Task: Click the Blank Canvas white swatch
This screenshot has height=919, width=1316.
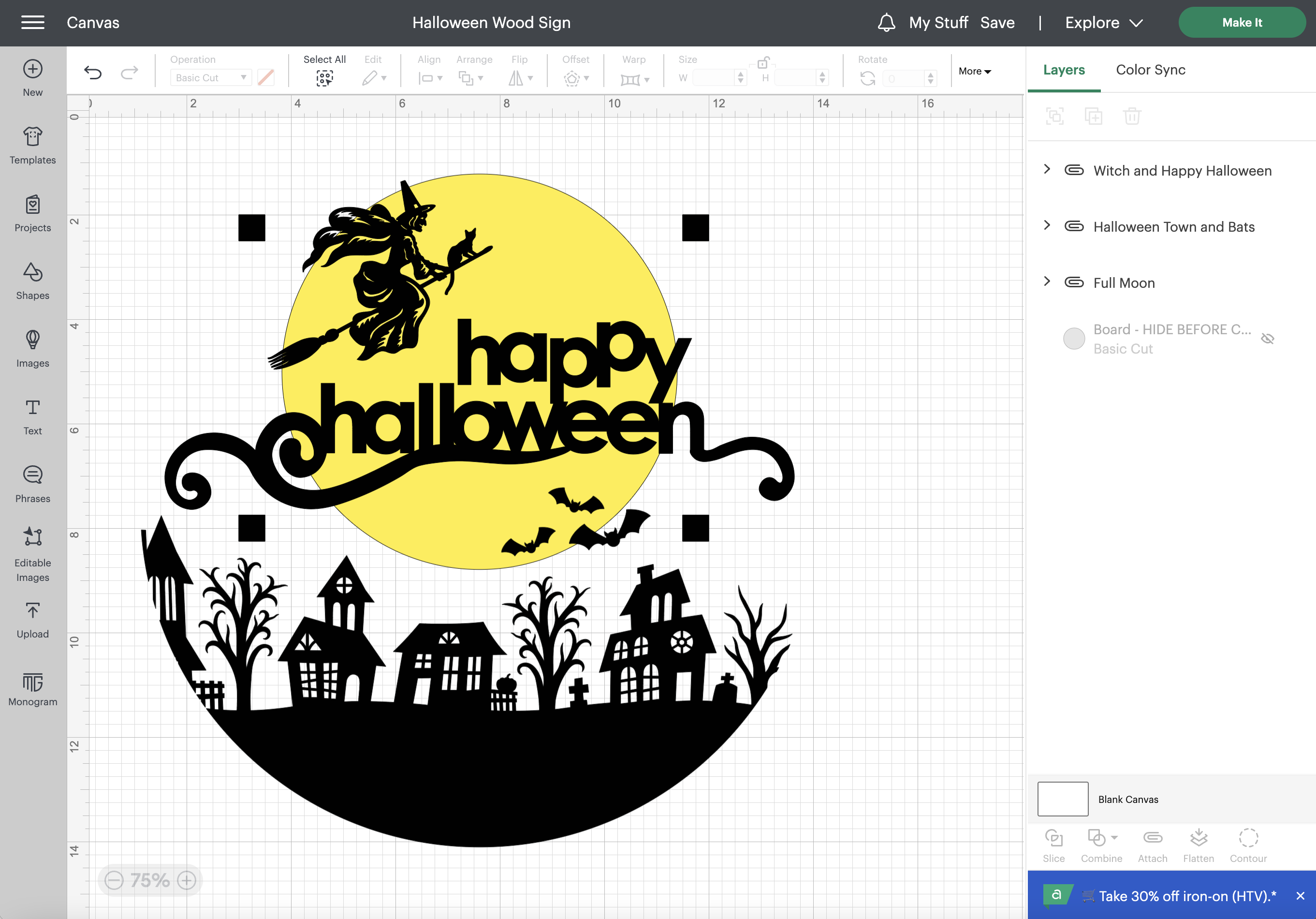Action: (x=1063, y=799)
